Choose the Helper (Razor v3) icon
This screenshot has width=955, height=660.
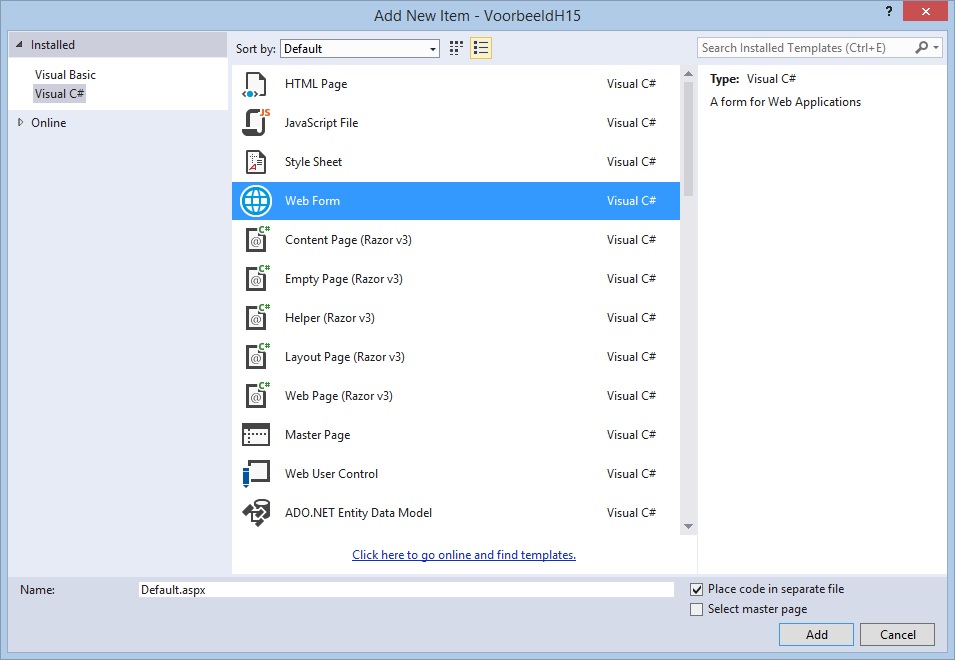[x=257, y=317]
